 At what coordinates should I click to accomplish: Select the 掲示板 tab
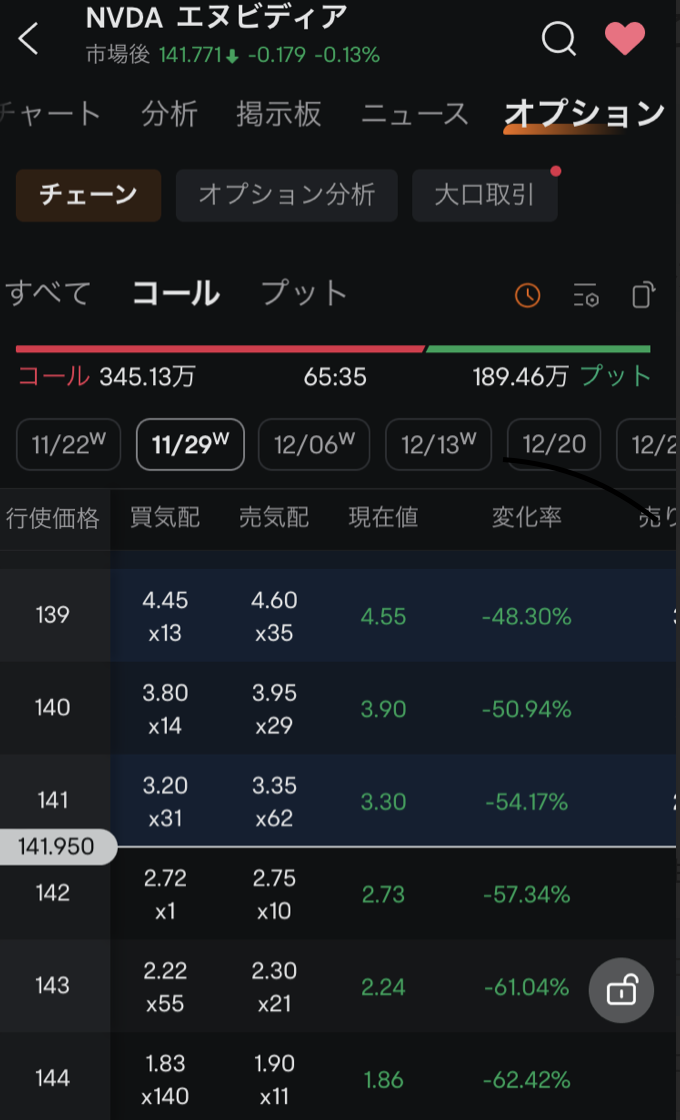click(x=279, y=114)
